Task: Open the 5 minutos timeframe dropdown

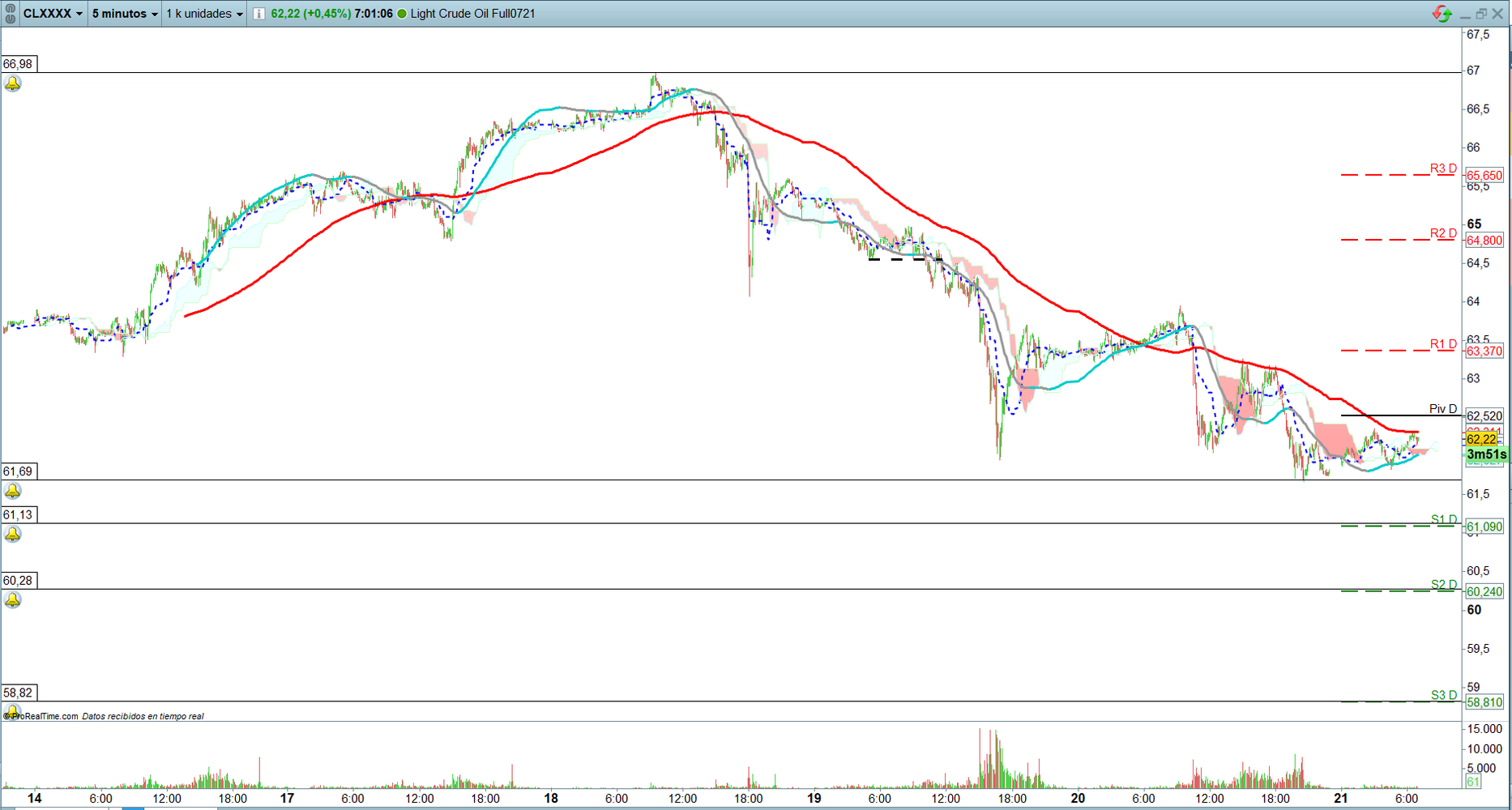Action: coord(125,14)
